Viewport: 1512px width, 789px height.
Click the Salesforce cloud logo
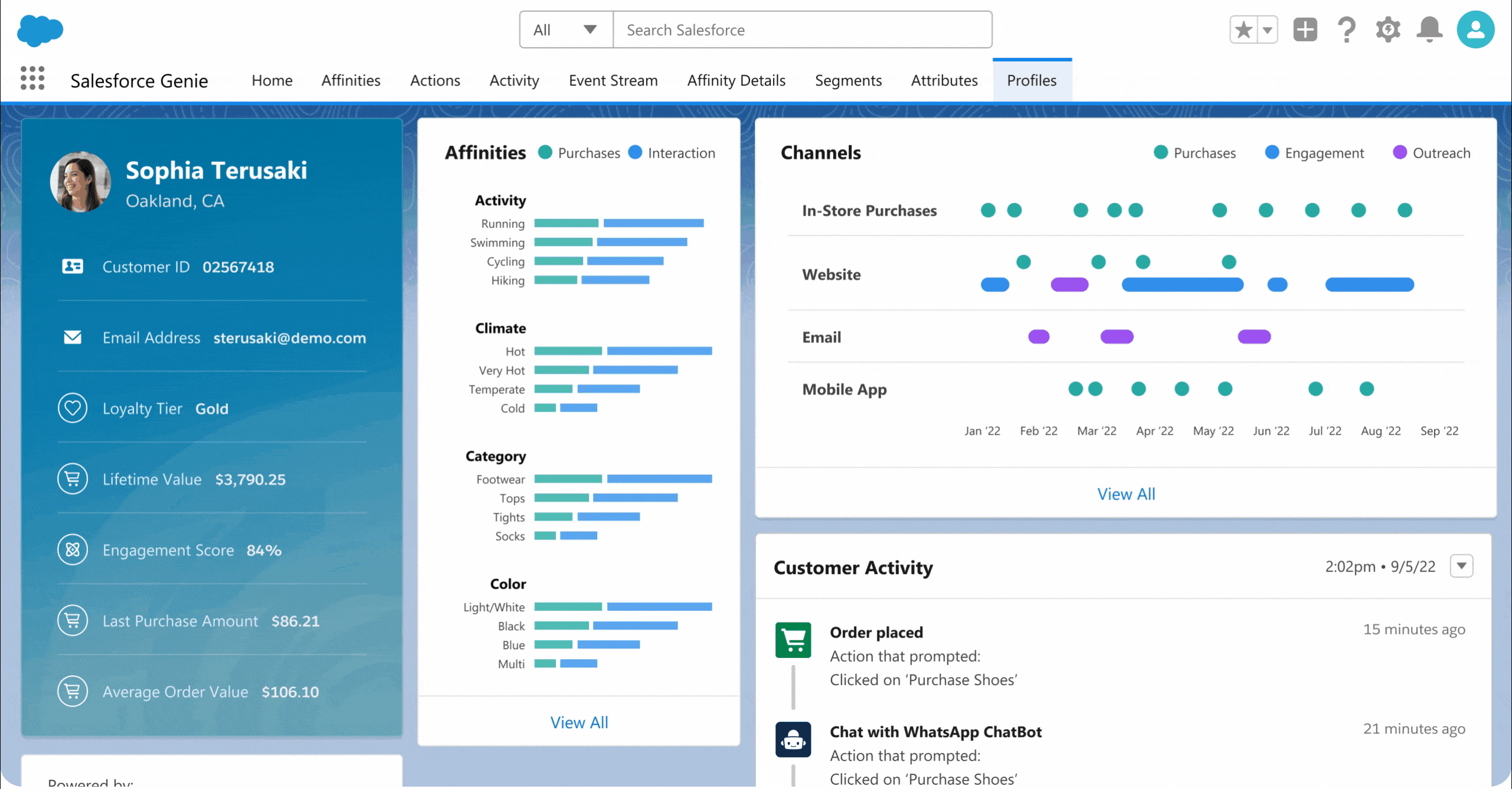pyautogui.click(x=40, y=31)
